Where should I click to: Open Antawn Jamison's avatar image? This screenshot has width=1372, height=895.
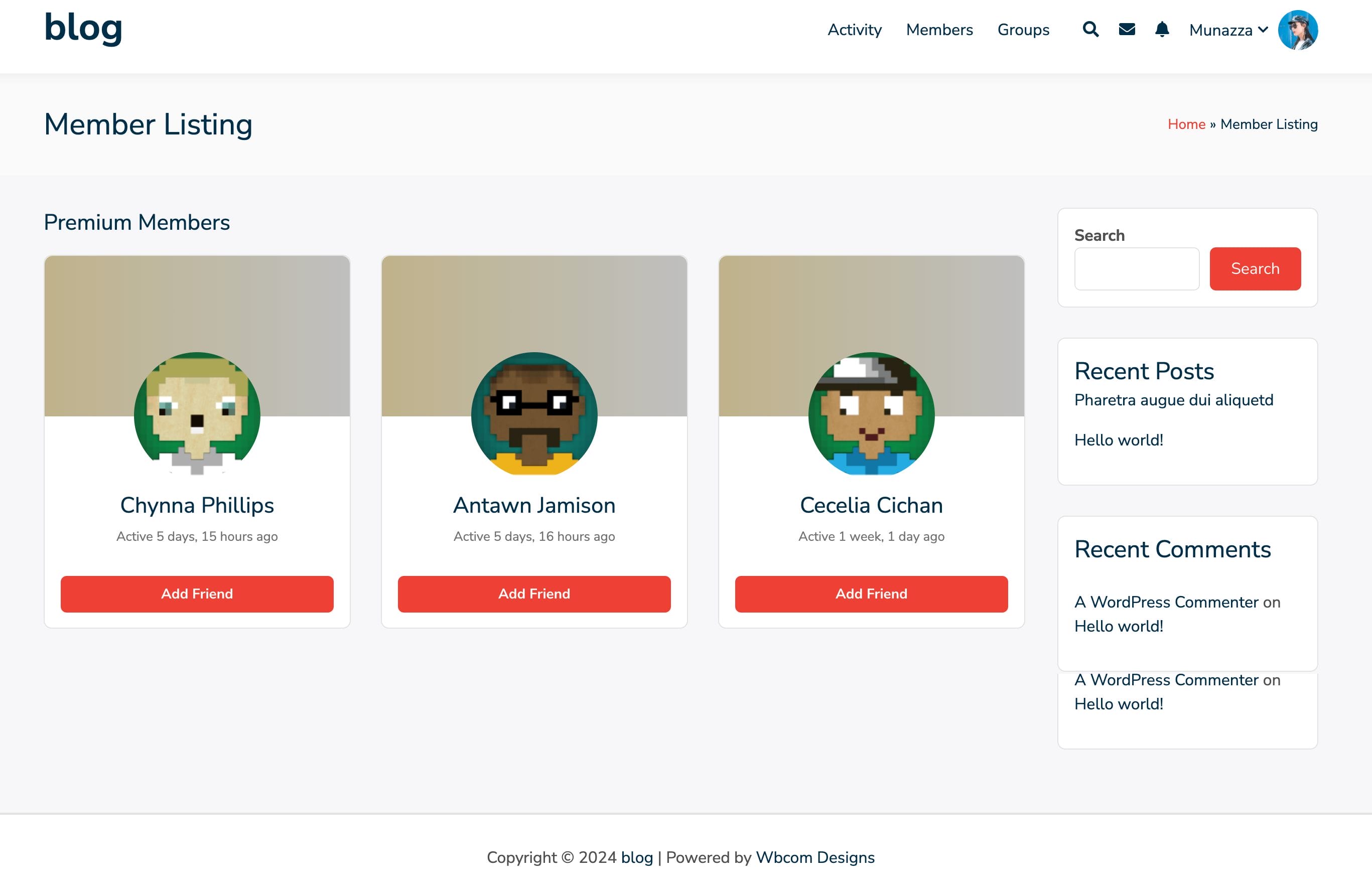click(x=534, y=414)
